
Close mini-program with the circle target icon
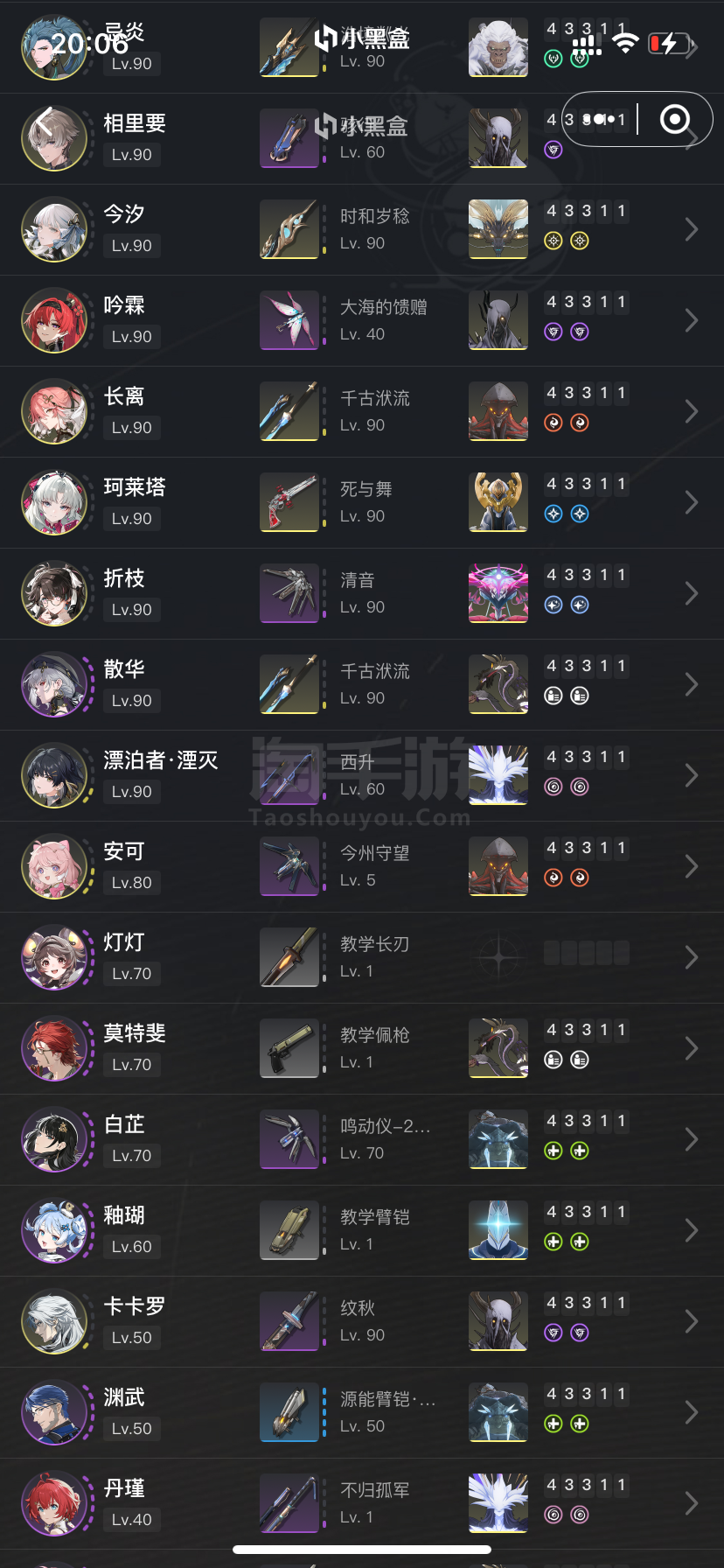coord(675,119)
